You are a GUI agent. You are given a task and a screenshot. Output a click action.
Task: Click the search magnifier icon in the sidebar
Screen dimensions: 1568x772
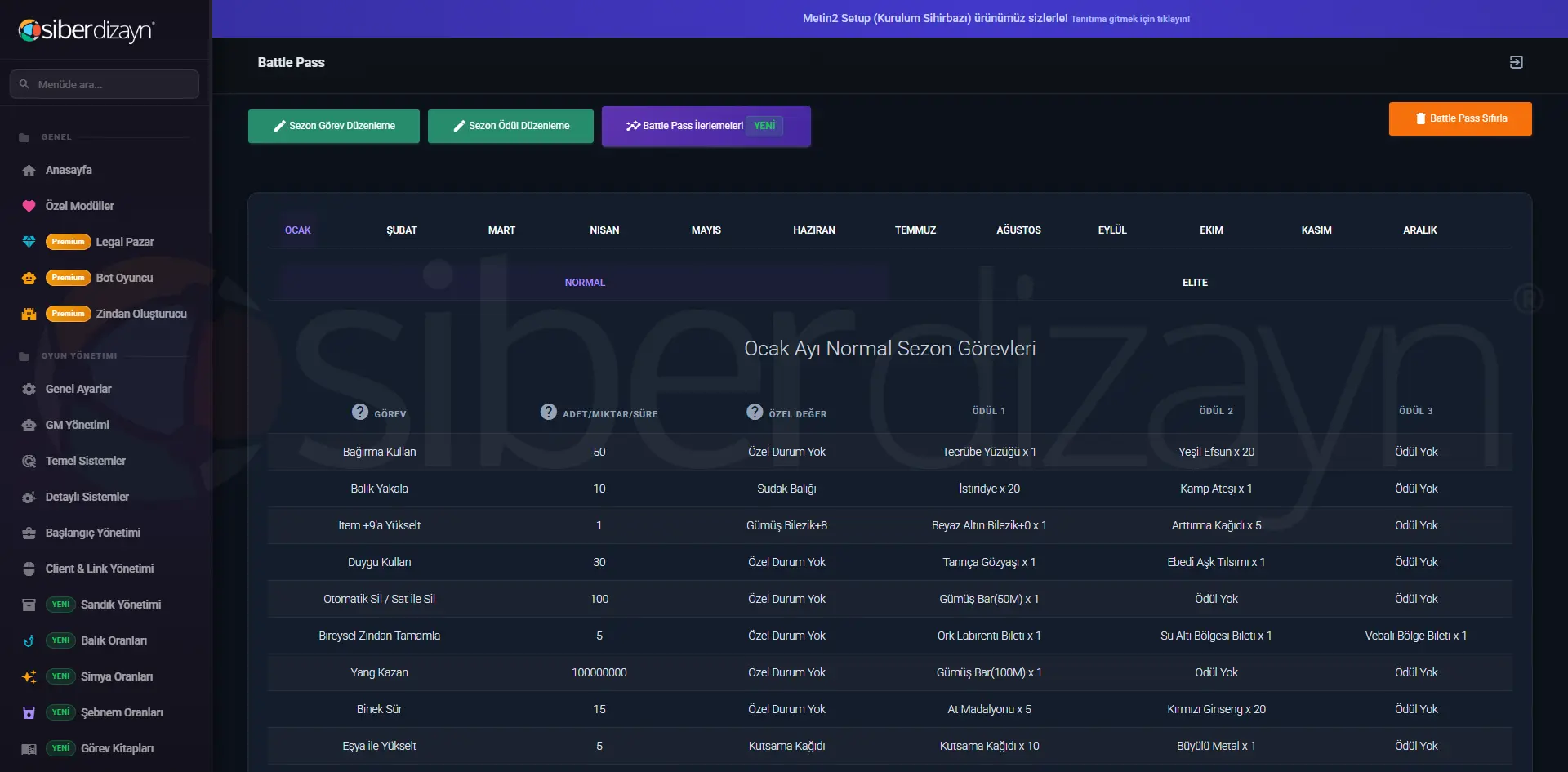[24, 84]
